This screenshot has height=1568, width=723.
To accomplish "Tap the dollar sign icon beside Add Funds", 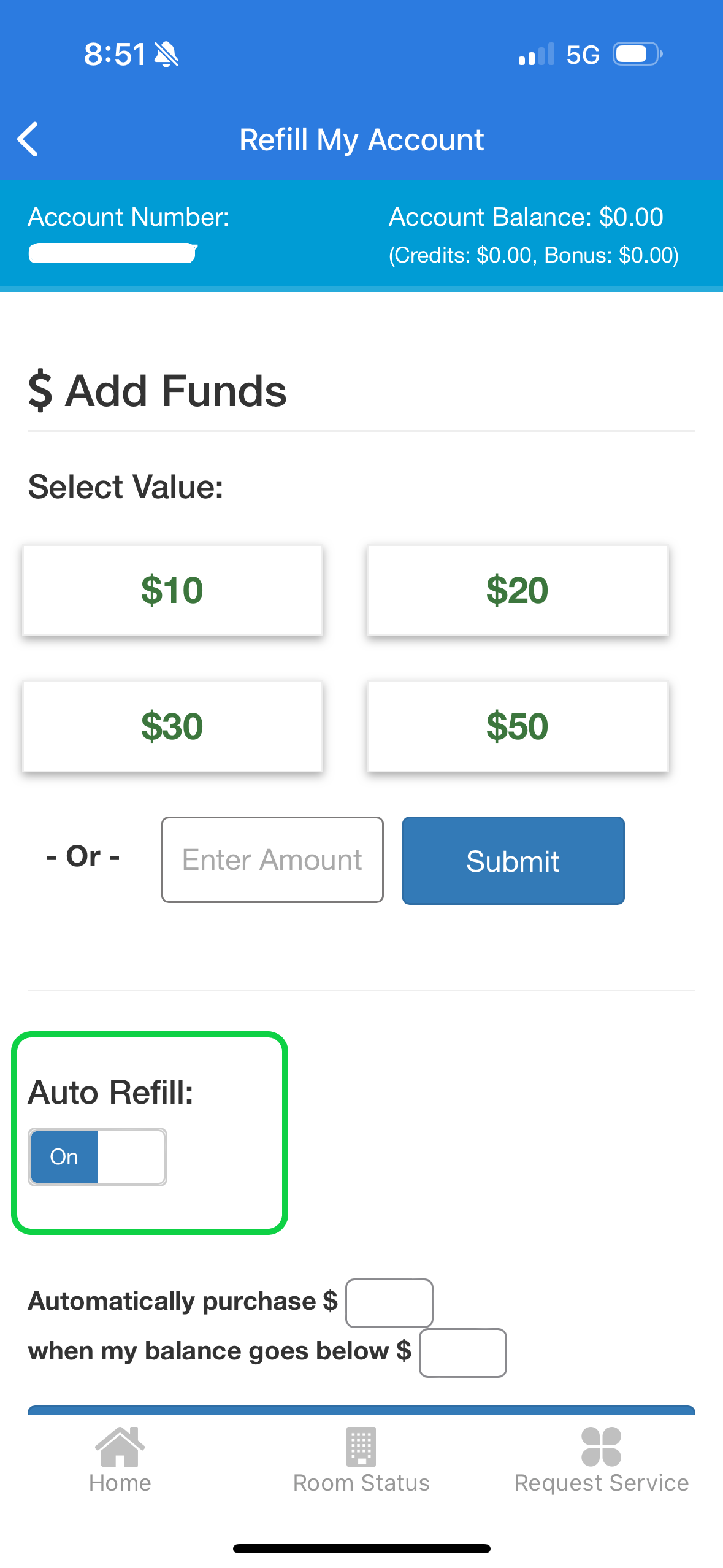I will [x=40, y=391].
